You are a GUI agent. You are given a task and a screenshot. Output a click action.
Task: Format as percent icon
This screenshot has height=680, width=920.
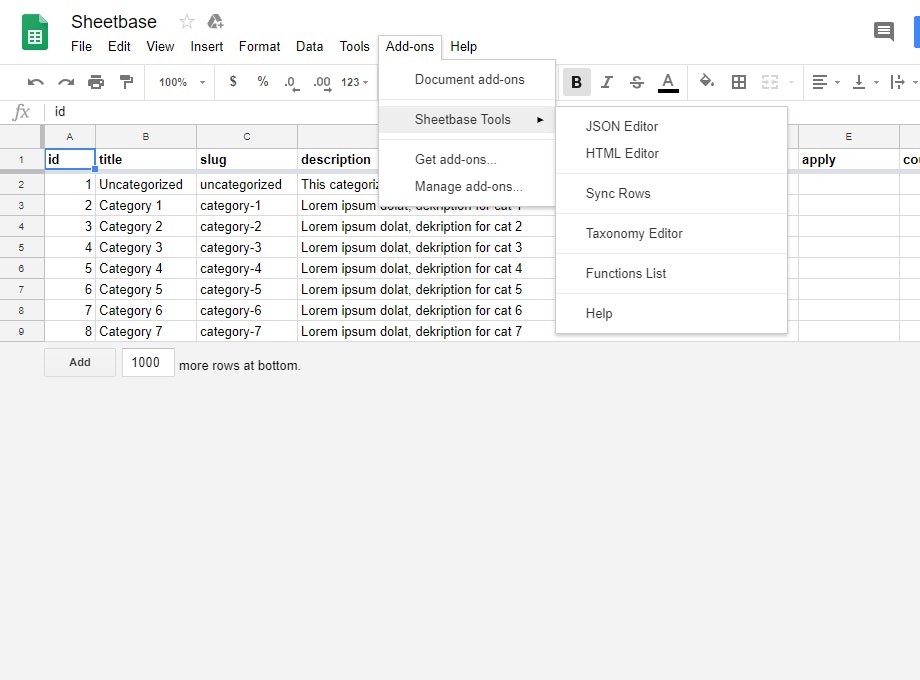coord(262,82)
